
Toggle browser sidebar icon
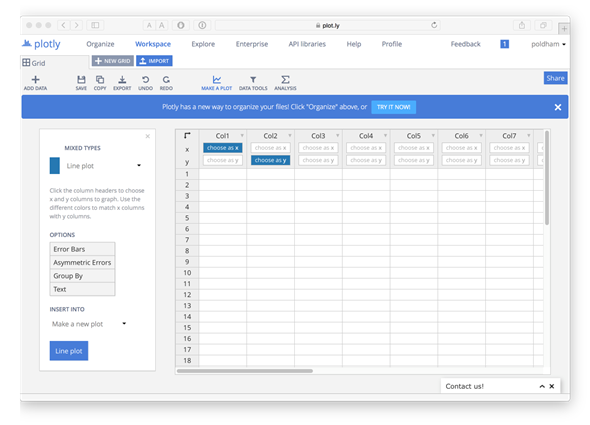(95, 25)
